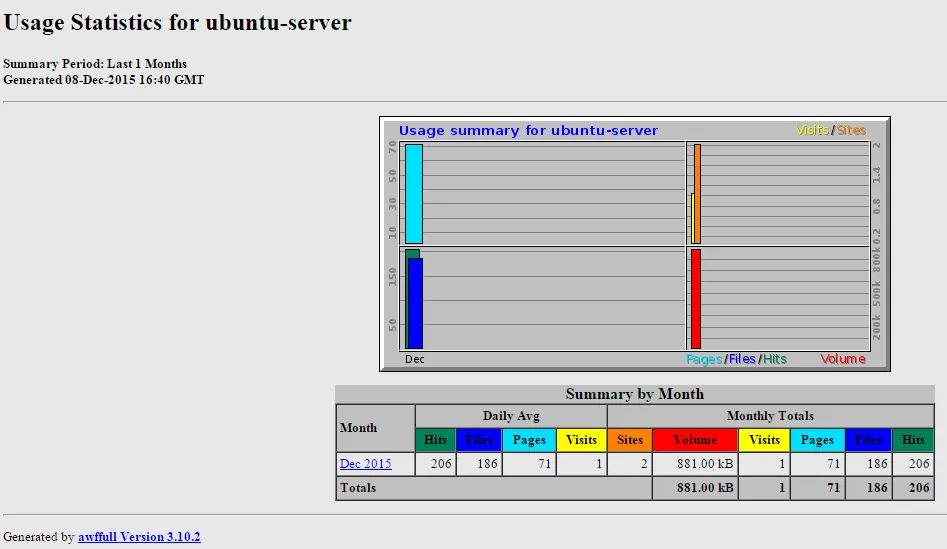This screenshot has width=947, height=549.
Task: Click the chart title 'Usage summary for ubuntu-server'
Action: point(528,130)
